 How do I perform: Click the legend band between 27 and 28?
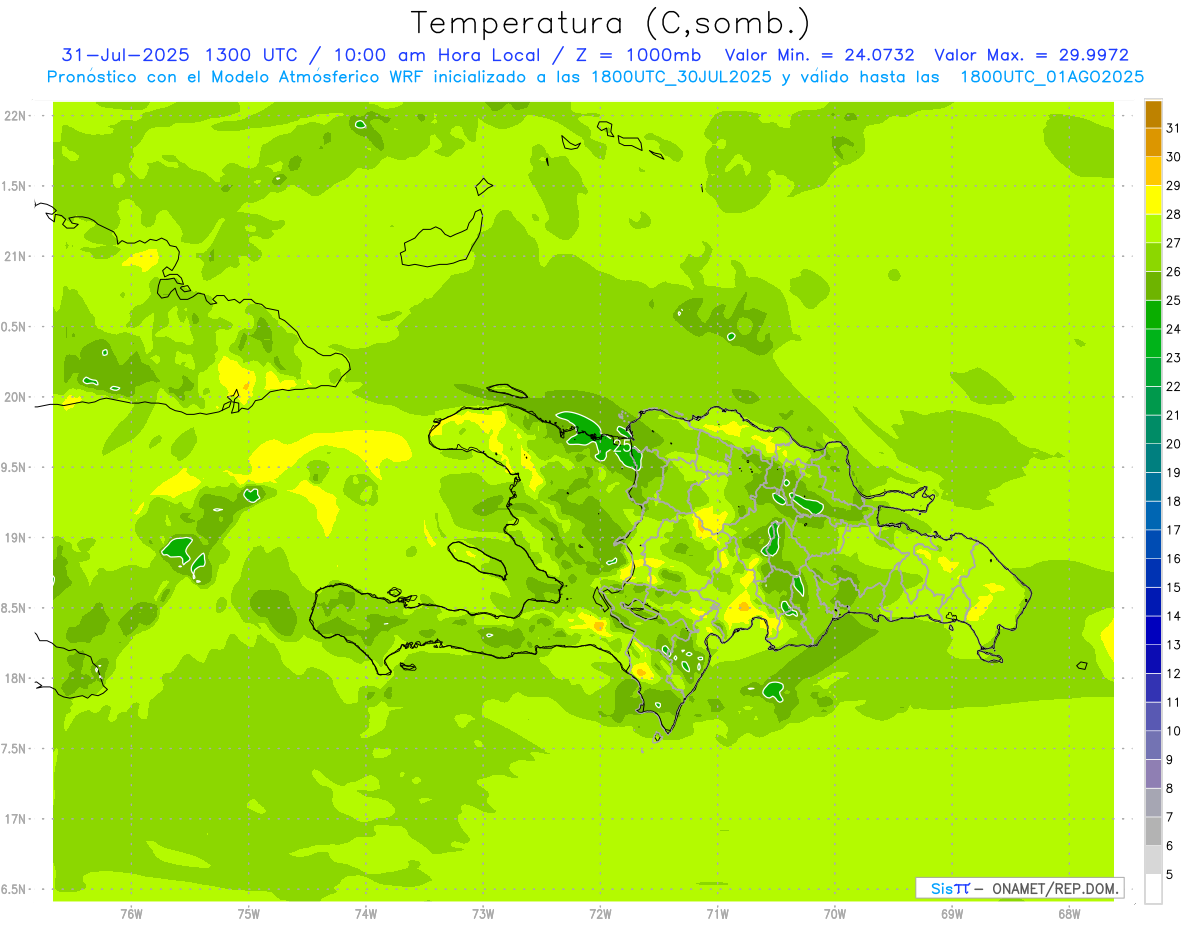1153,229
